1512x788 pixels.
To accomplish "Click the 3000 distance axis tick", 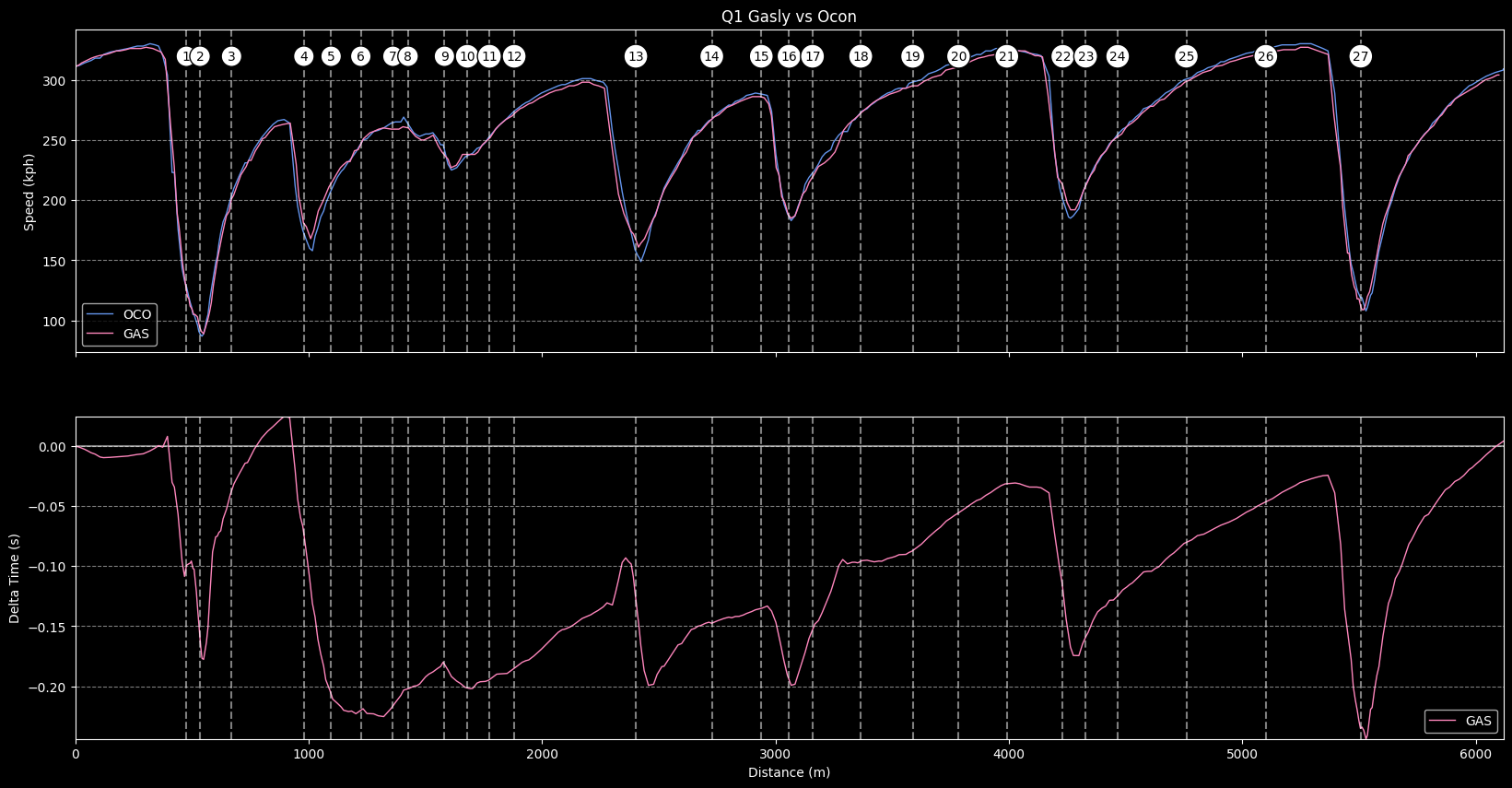I will (776, 755).
